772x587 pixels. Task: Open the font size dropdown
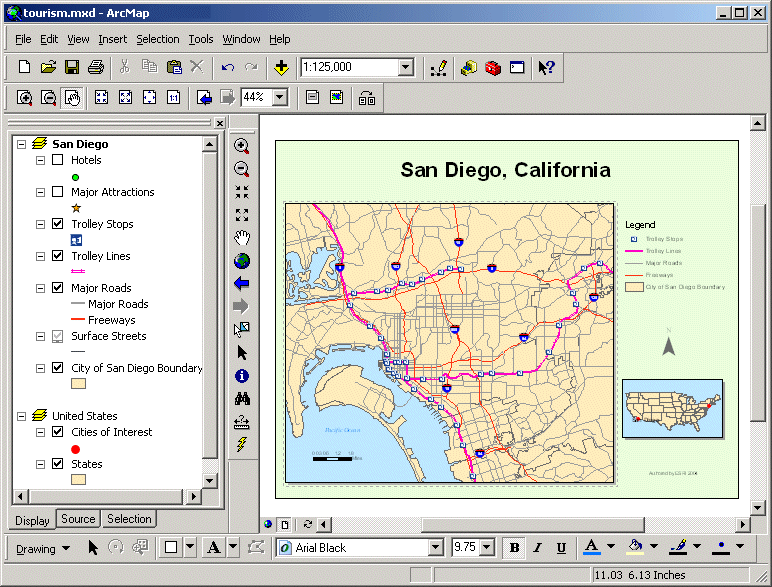[486, 547]
